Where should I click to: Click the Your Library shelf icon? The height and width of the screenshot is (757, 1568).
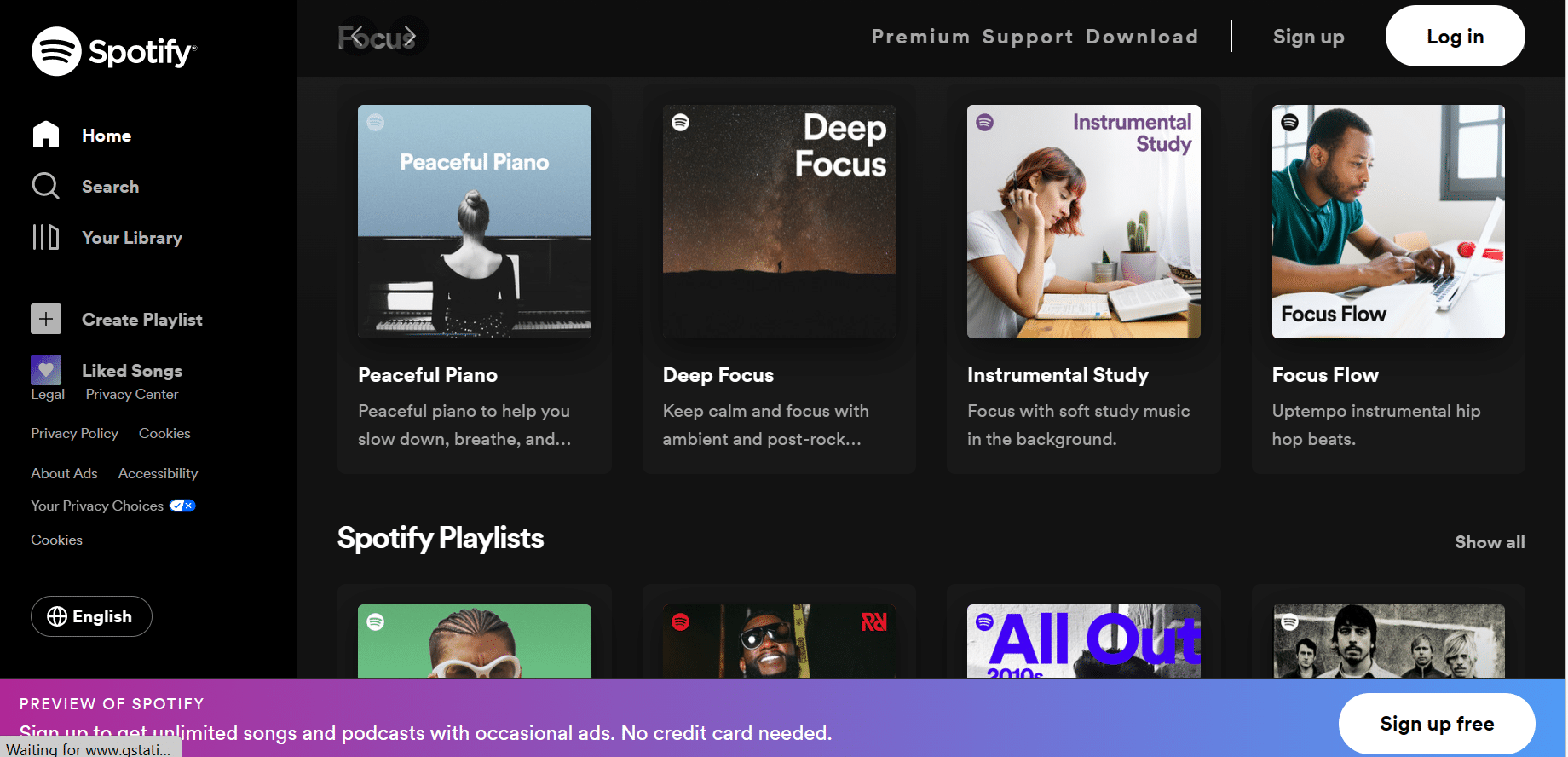click(46, 237)
